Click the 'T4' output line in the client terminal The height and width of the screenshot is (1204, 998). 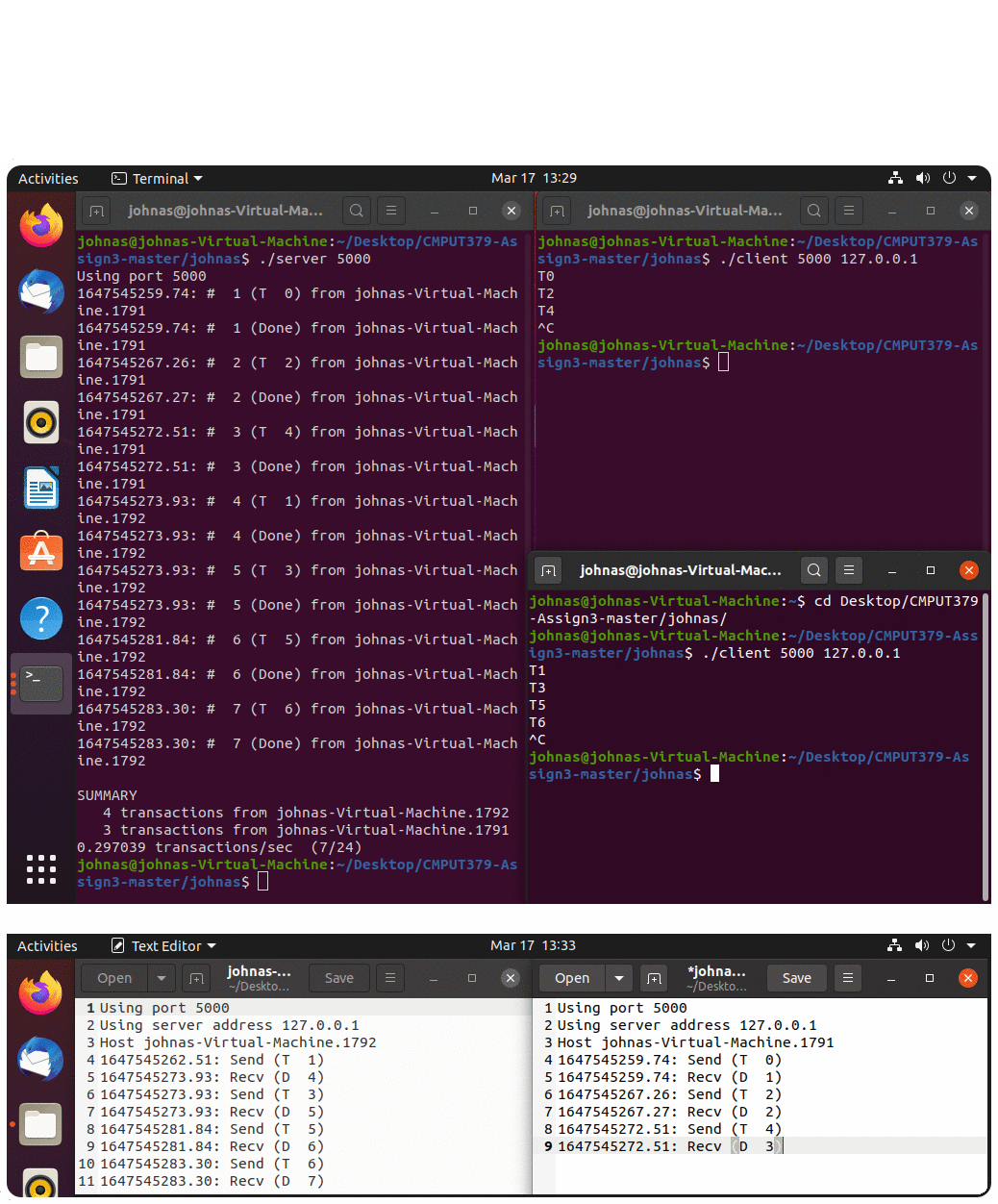pyautogui.click(x=546, y=311)
